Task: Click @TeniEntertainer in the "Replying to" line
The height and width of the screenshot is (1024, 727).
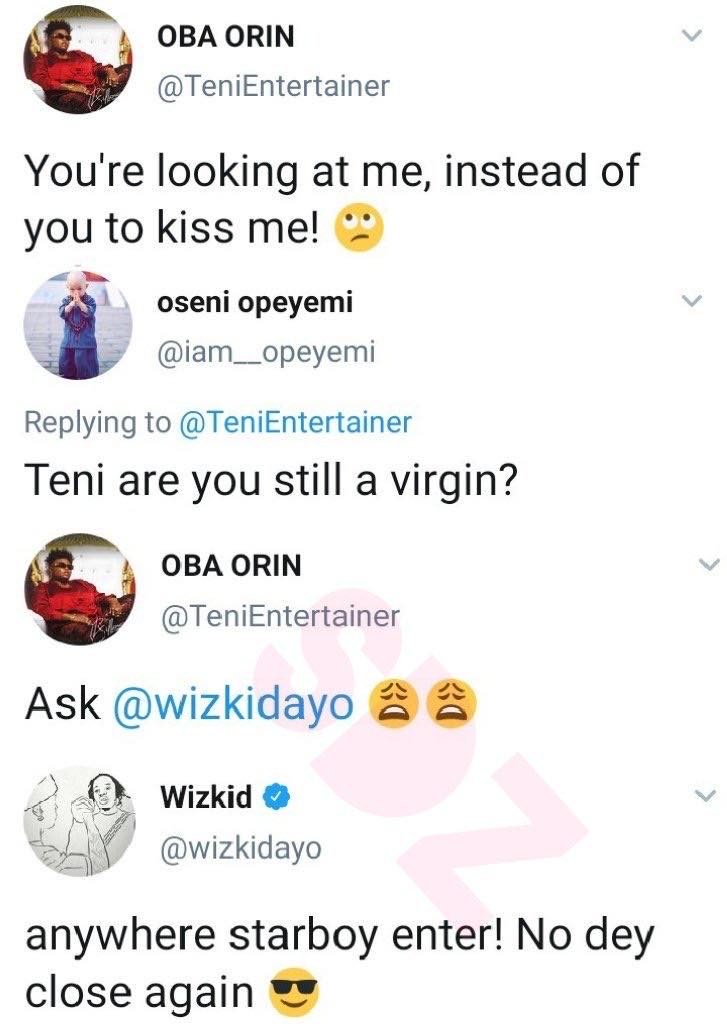Action: 294,422
